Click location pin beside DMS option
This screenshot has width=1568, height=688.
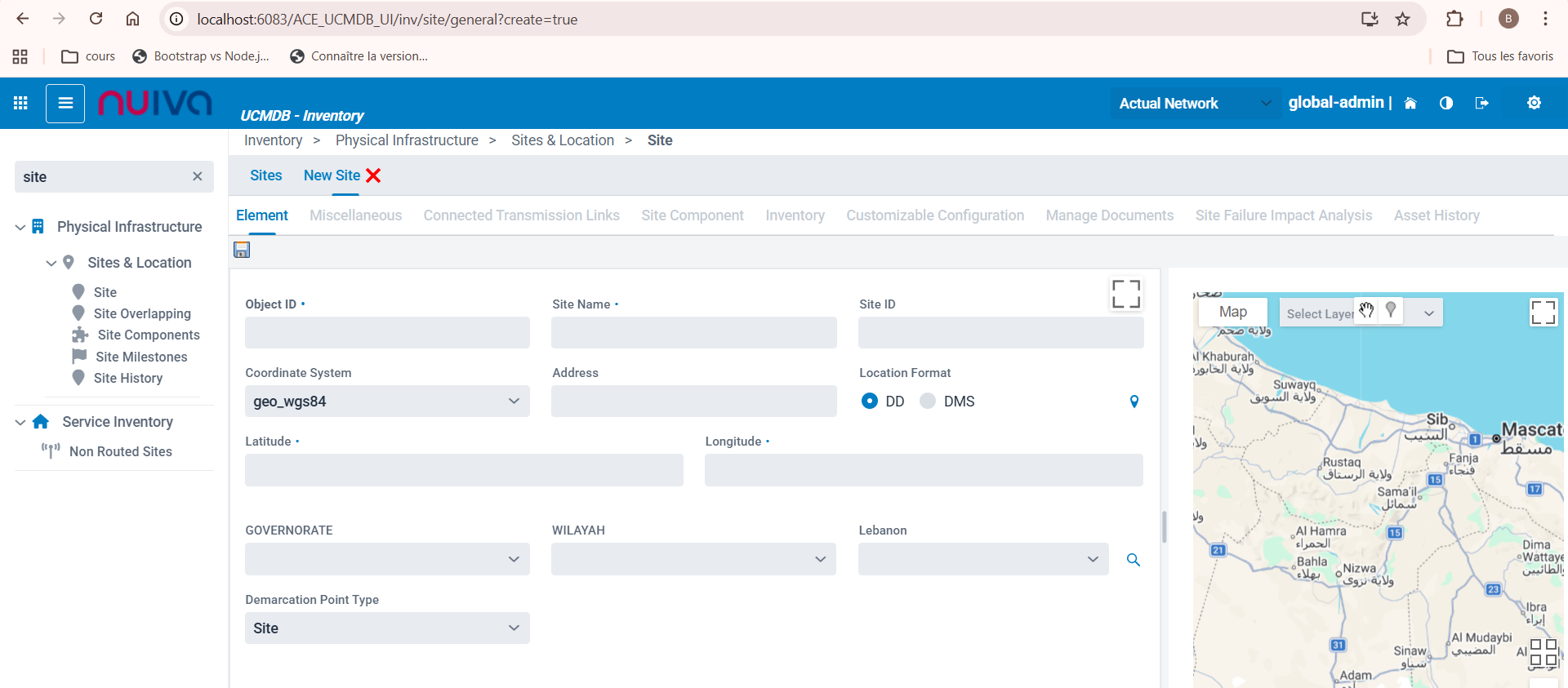(1134, 402)
